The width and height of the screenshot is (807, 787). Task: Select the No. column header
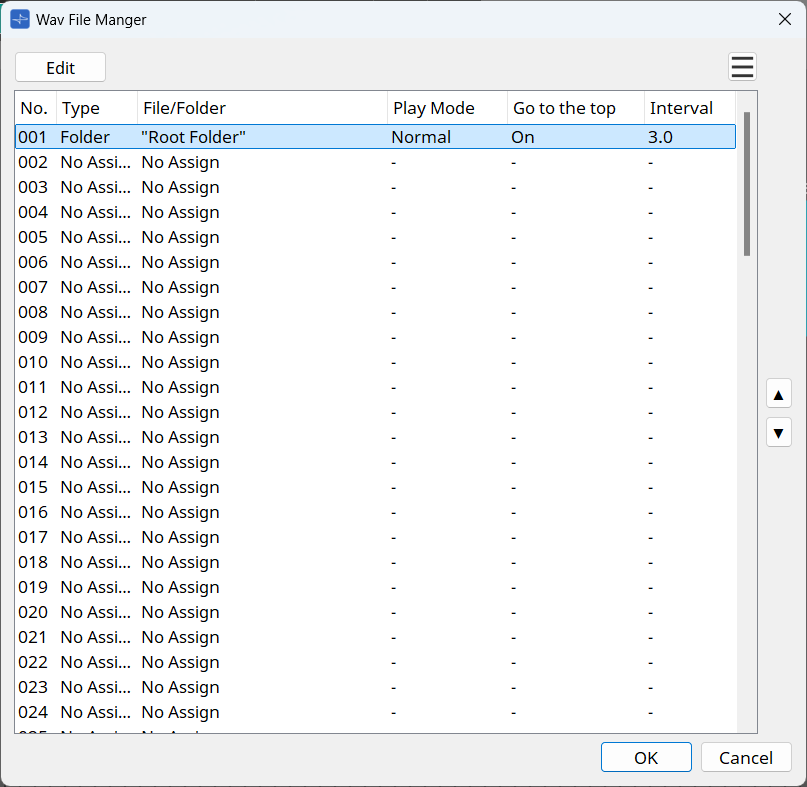[x=34, y=107]
